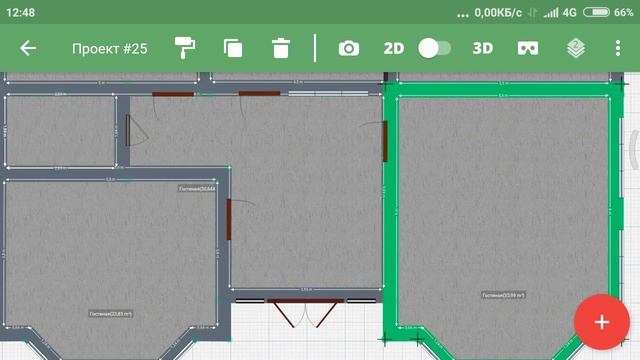Select the window on the top wall
Viewport: 640px width, 360px height.
328,93
